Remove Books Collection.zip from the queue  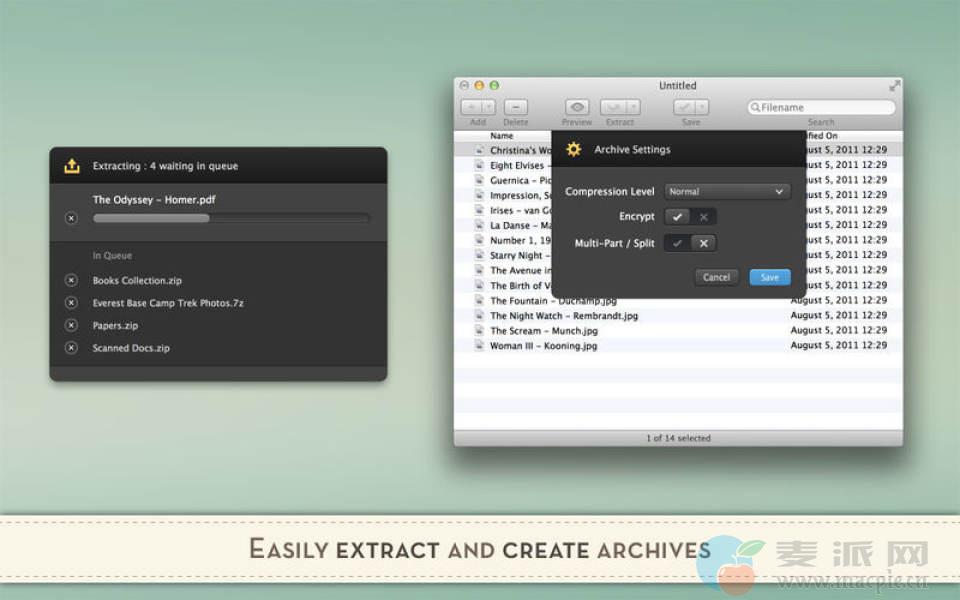[x=71, y=281]
